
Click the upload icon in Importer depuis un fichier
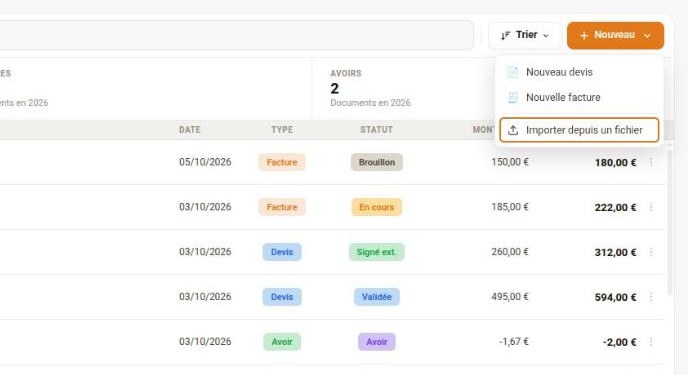513,130
